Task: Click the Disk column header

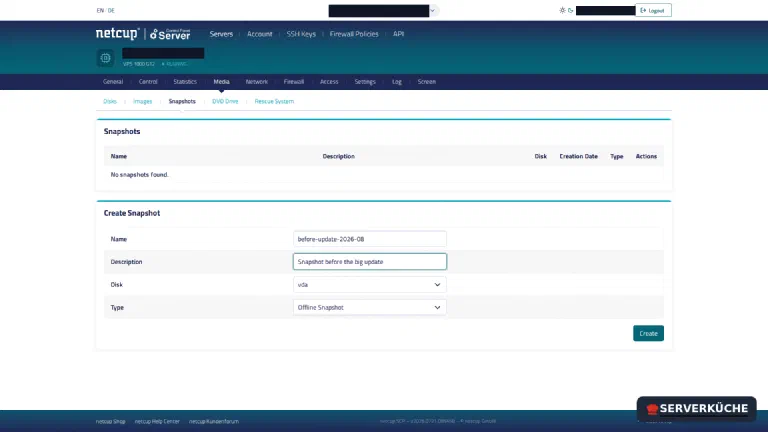Action: click(541, 156)
